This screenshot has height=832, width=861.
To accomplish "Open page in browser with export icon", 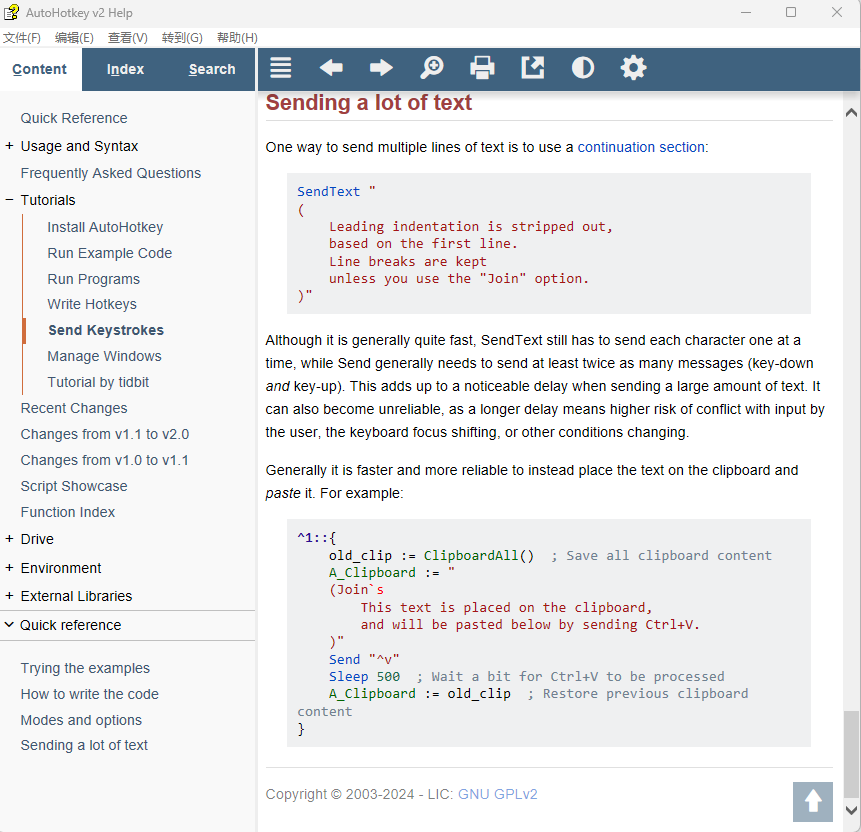I will (x=533, y=68).
